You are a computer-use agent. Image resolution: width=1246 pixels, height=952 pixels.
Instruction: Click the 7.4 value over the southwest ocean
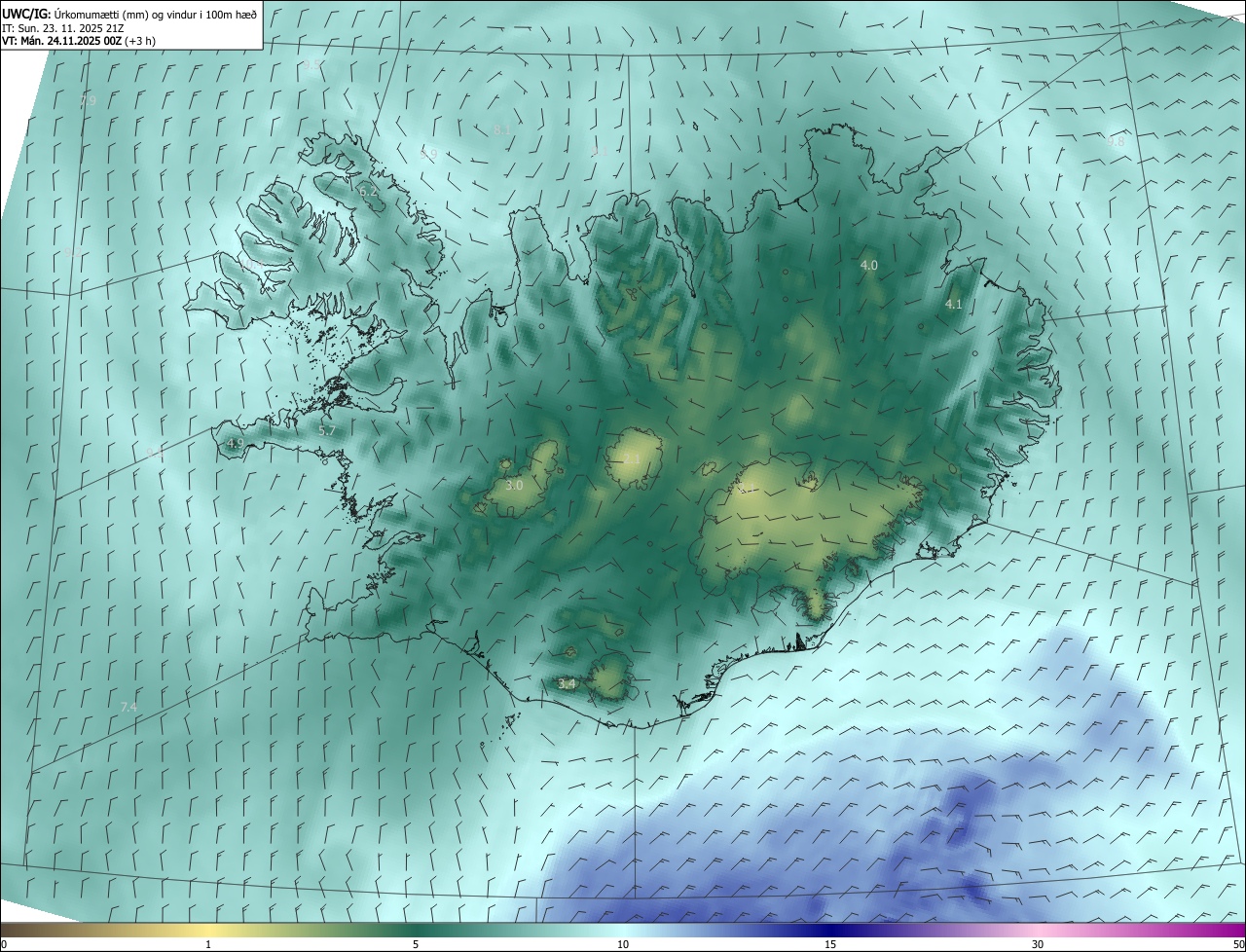128,707
